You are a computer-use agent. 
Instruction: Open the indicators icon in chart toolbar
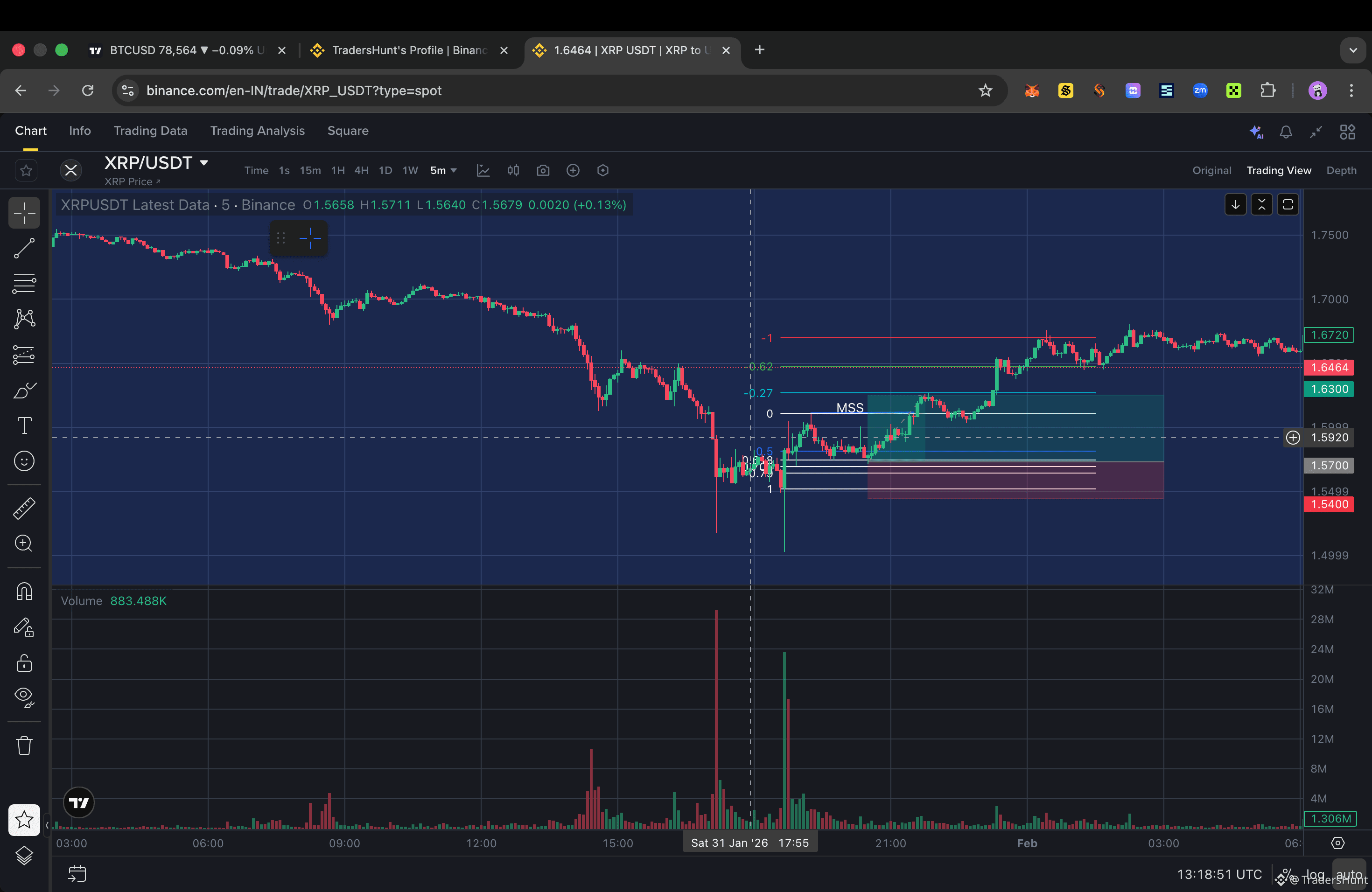tap(483, 171)
